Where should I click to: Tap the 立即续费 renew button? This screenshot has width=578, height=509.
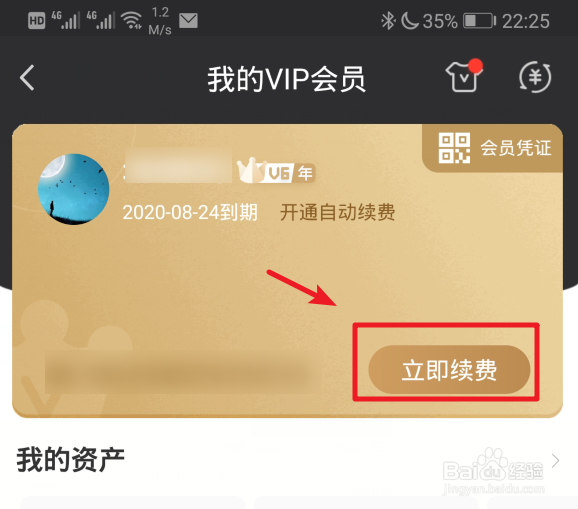click(x=449, y=370)
